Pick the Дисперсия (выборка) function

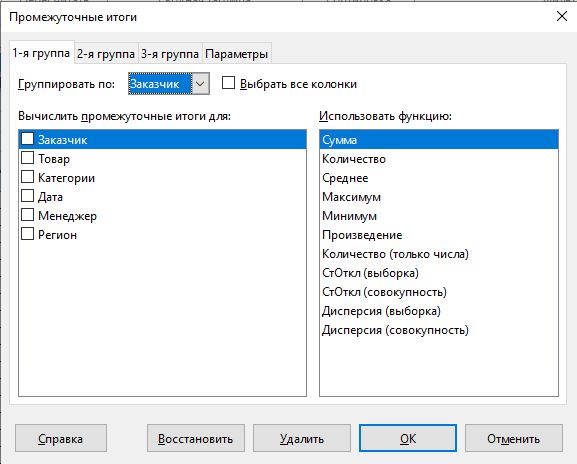(x=439, y=311)
